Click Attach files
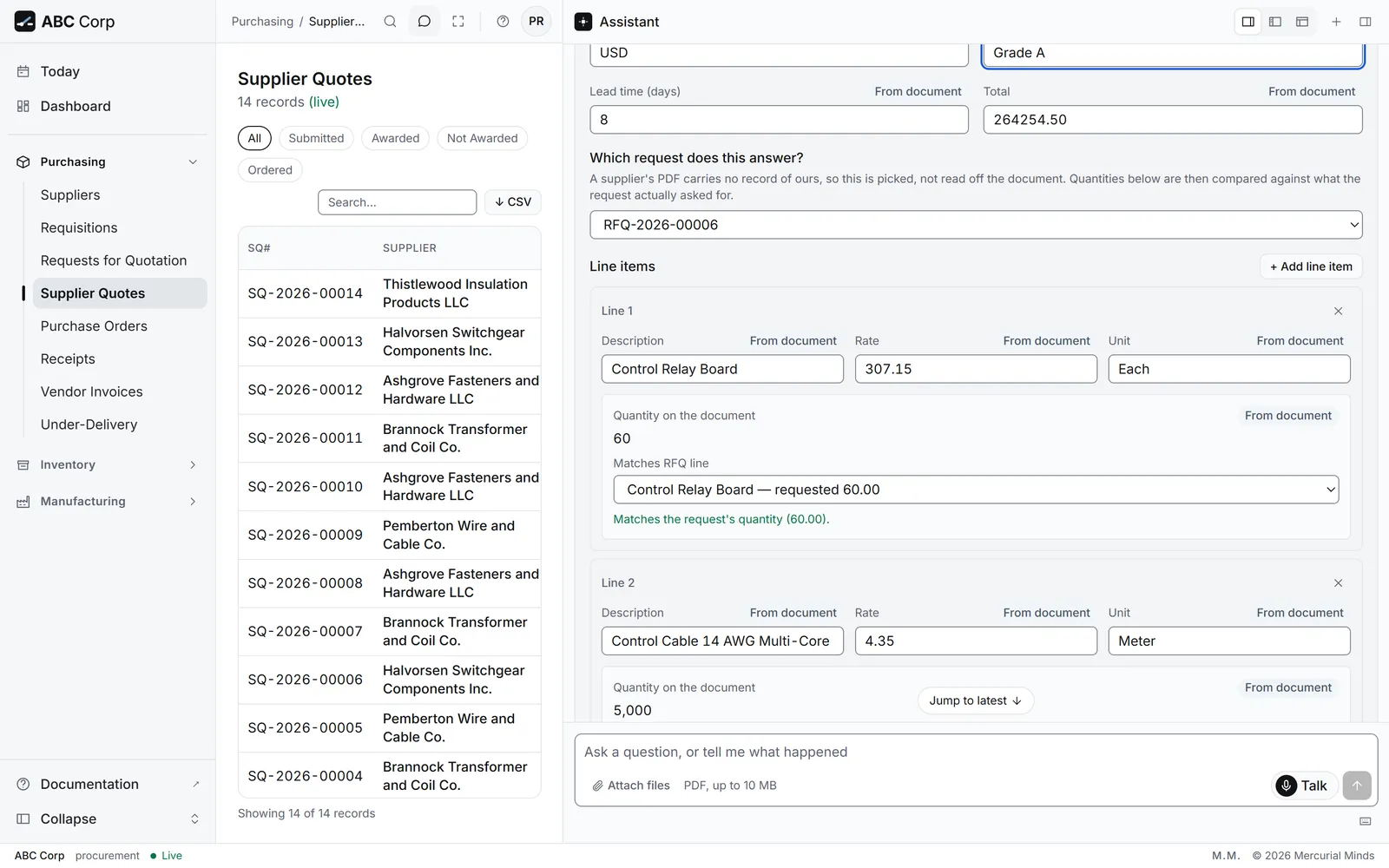Viewport: 1389px width, 868px height. [631, 786]
